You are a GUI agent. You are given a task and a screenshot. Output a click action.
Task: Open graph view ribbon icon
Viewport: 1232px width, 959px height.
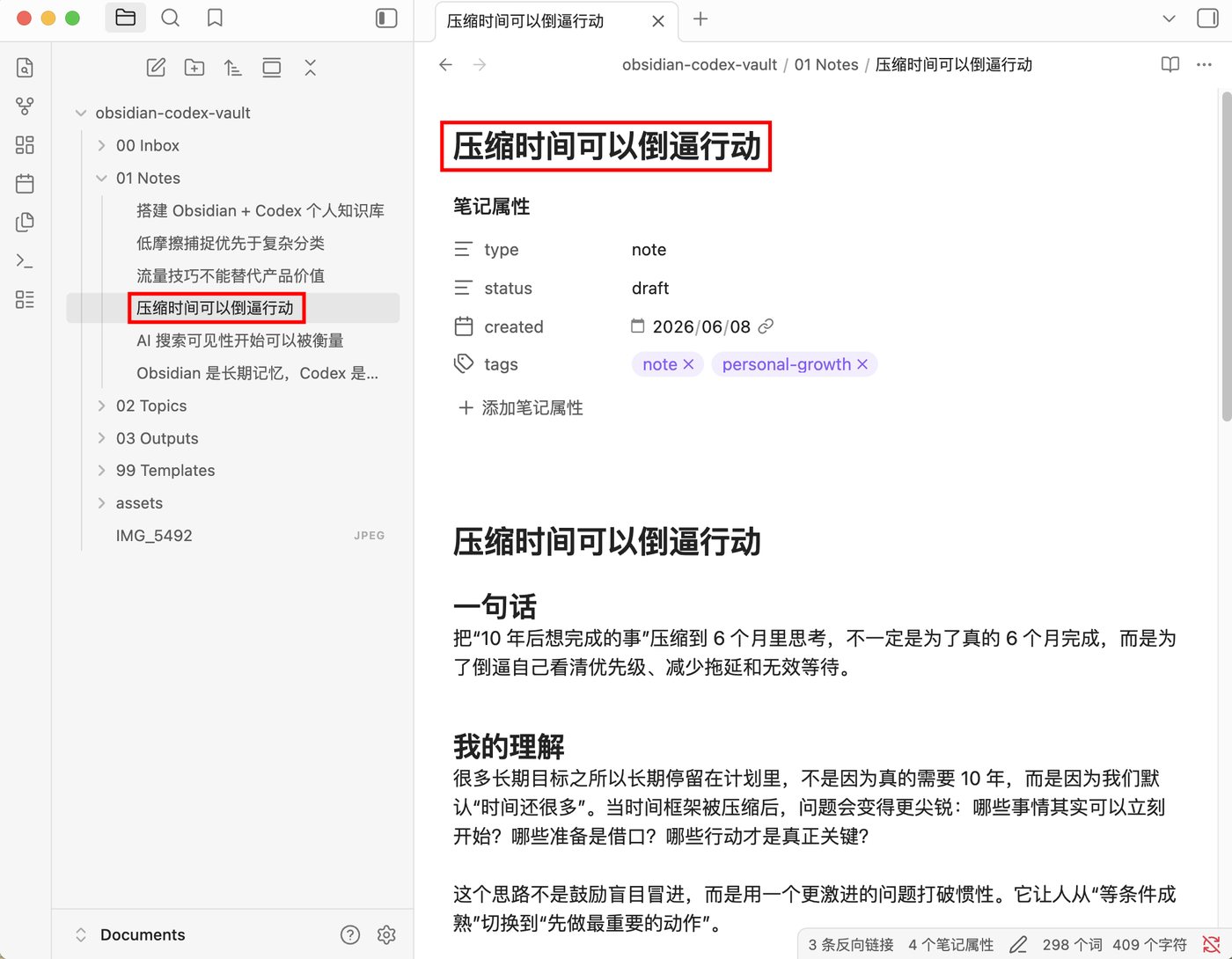click(25, 106)
